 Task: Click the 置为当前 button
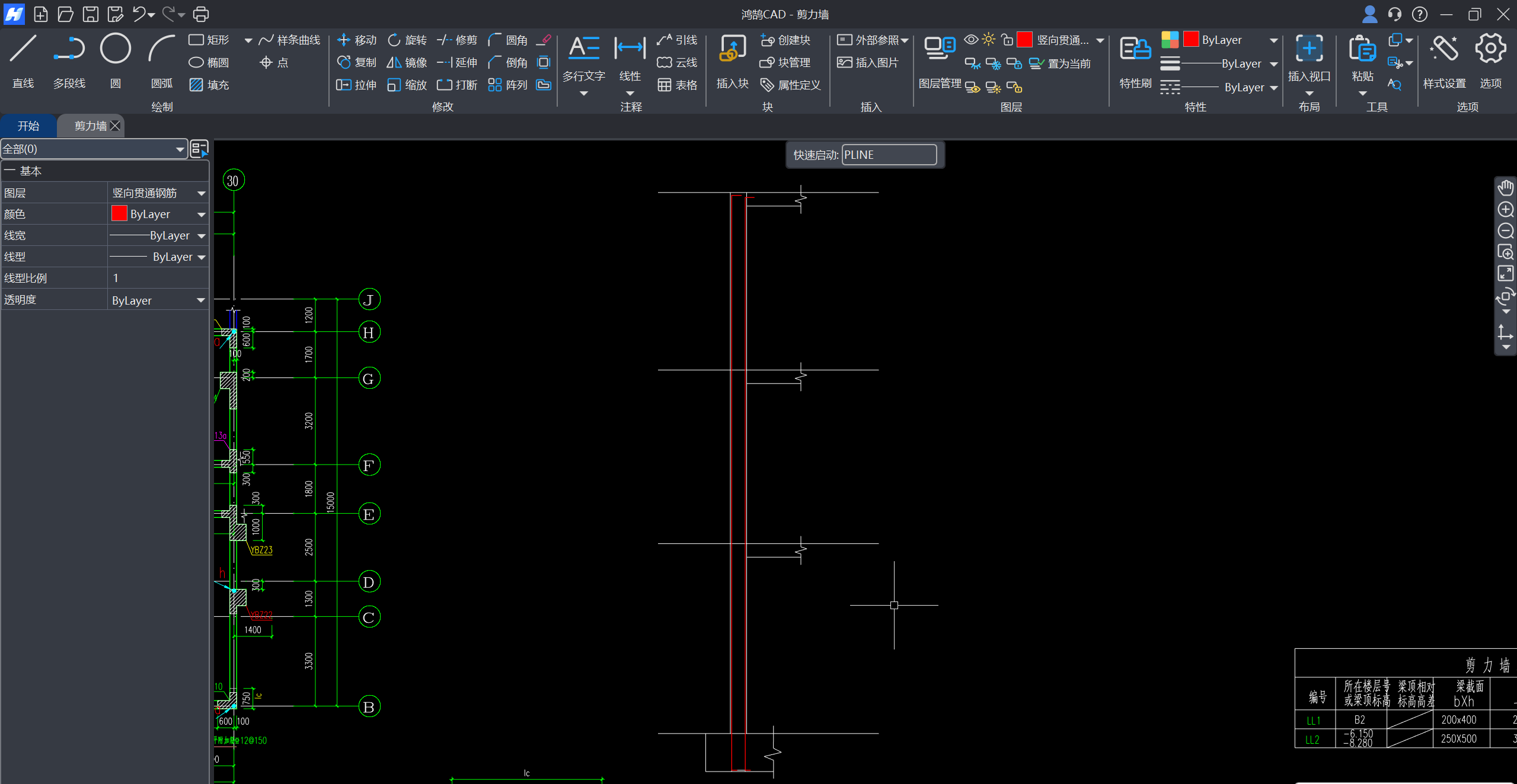click(x=1061, y=63)
